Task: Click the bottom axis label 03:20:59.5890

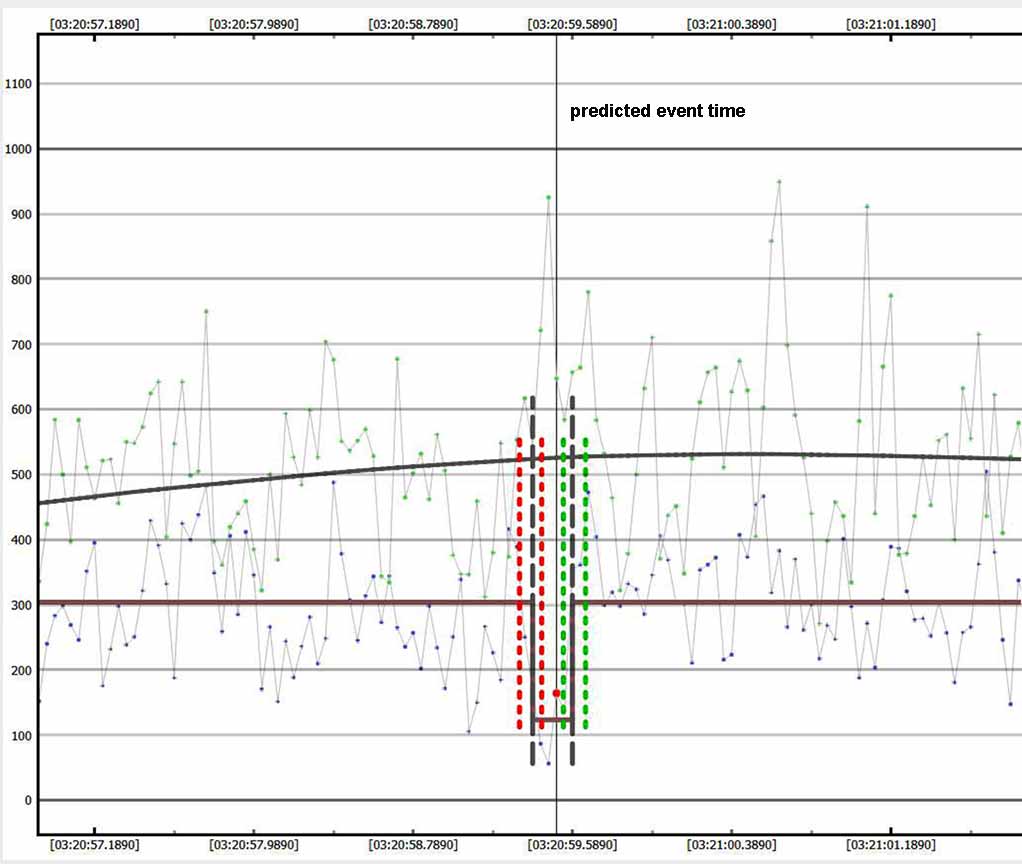Action: click(572, 844)
